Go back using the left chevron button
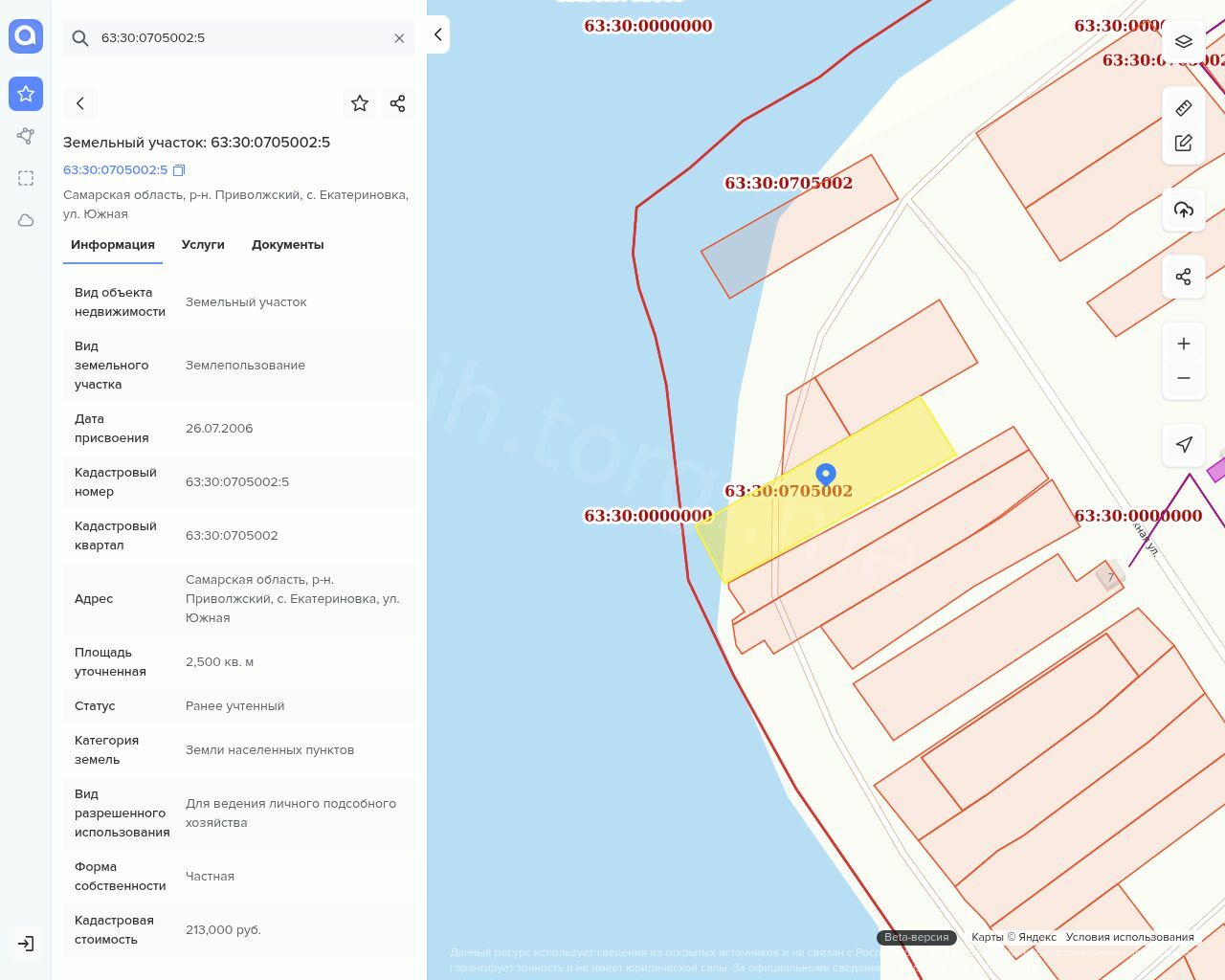Viewport: 1225px width, 980px height. click(x=80, y=103)
